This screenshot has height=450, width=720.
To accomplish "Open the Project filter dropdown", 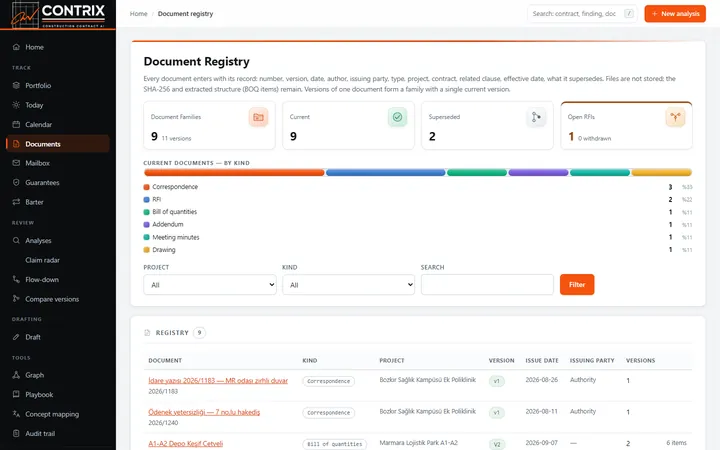I will tap(210, 285).
